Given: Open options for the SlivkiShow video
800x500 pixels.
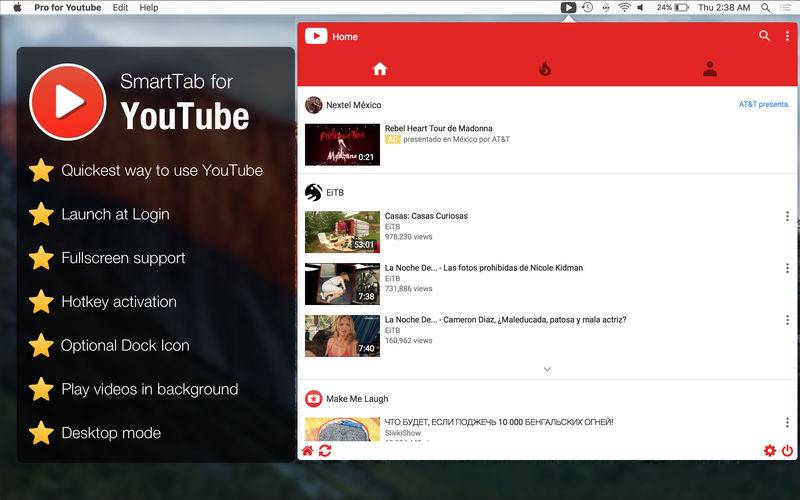Looking at the screenshot, I should 787,422.
